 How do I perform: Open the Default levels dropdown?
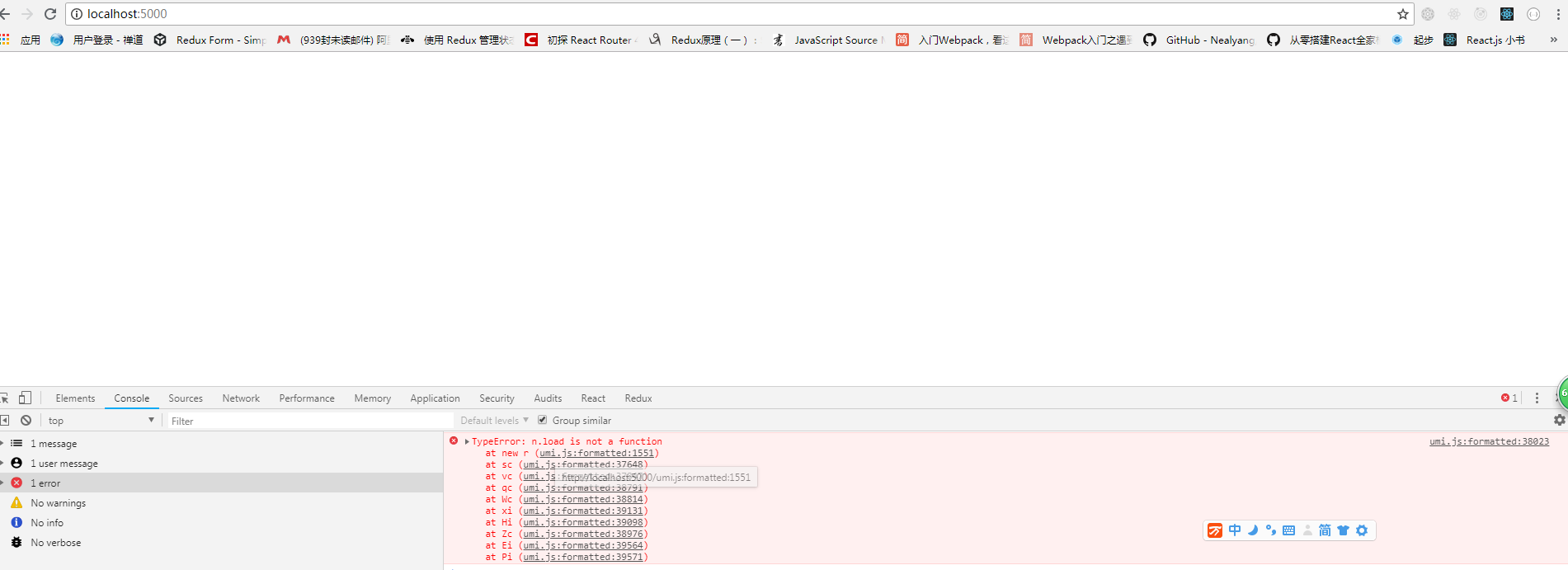pyautogui.click(x=494, y=420)
